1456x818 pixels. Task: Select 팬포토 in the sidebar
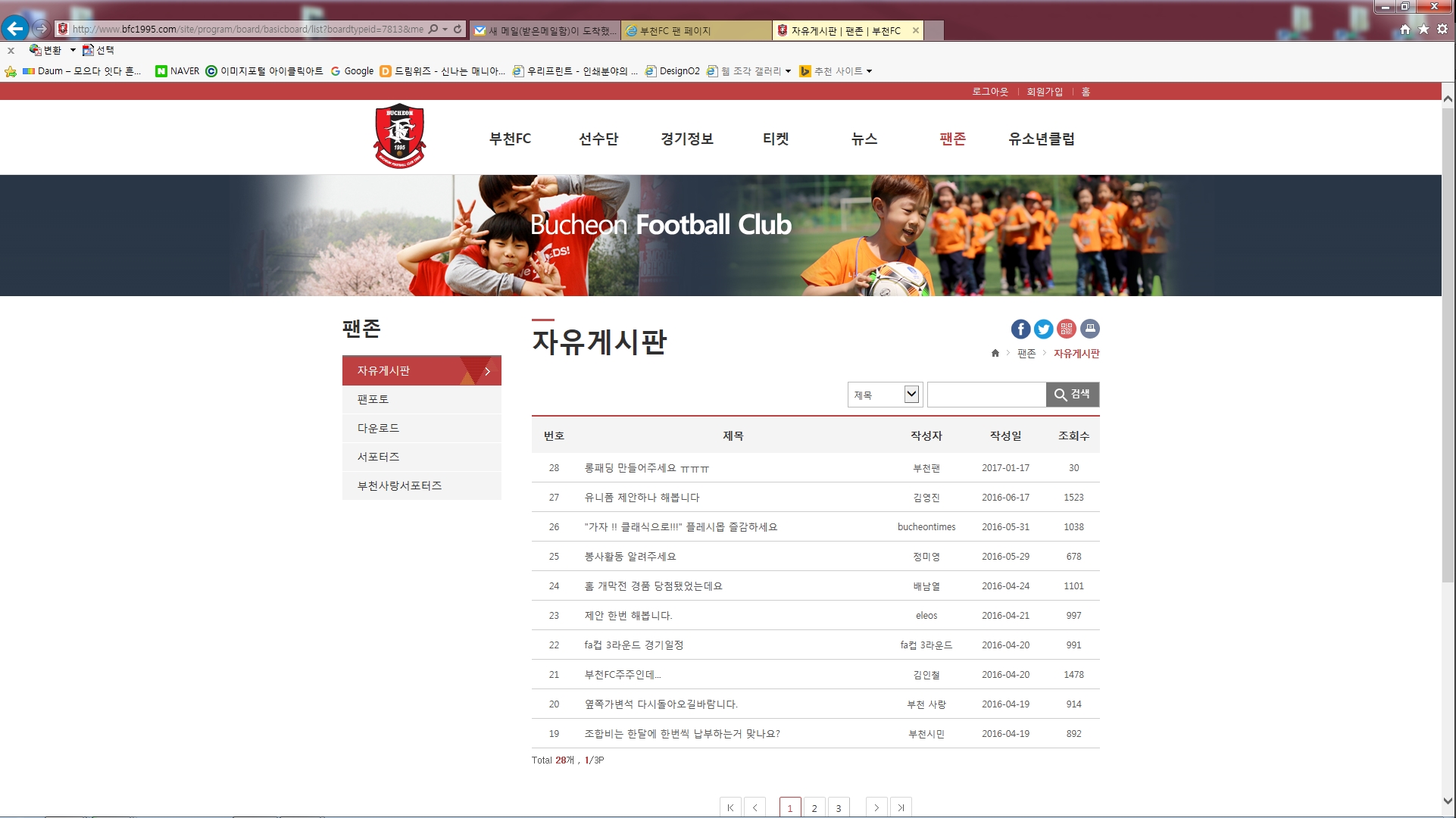(x=373, y=399)
